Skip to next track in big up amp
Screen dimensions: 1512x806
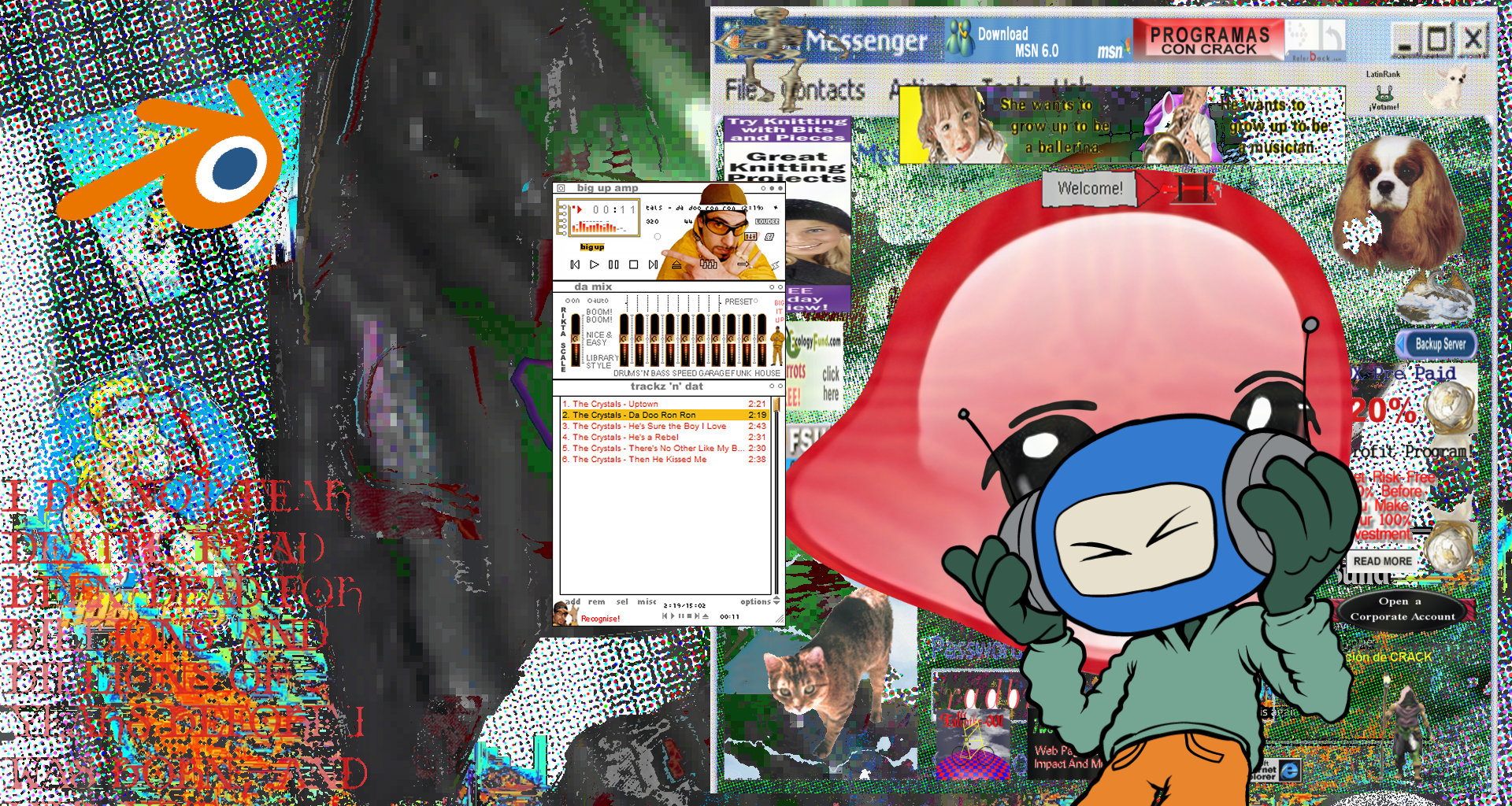point(653,264)
